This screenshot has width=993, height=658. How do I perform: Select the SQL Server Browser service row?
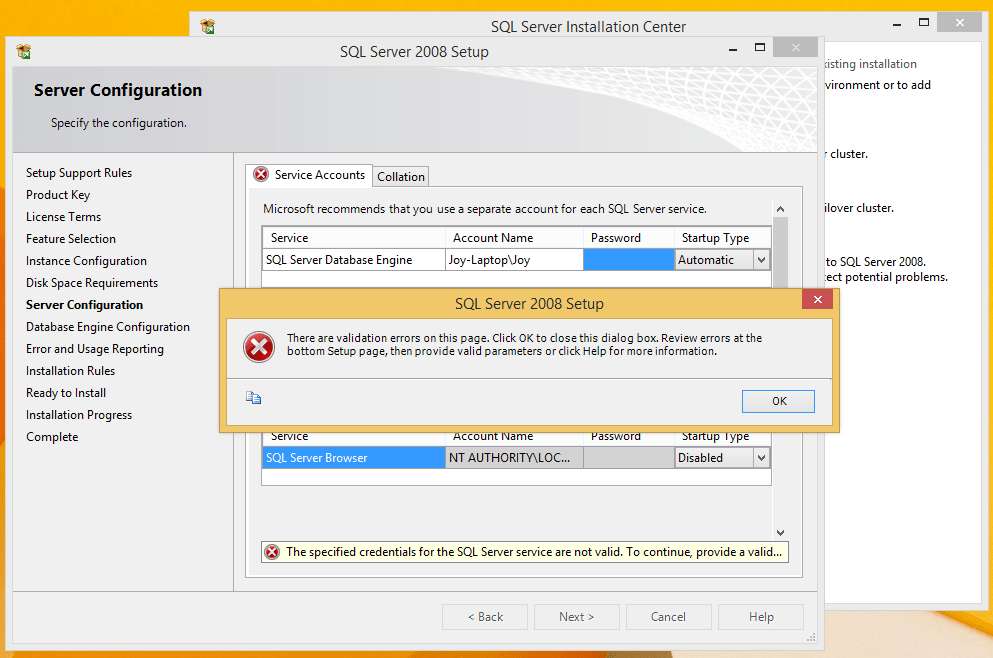tap(353, 458)
